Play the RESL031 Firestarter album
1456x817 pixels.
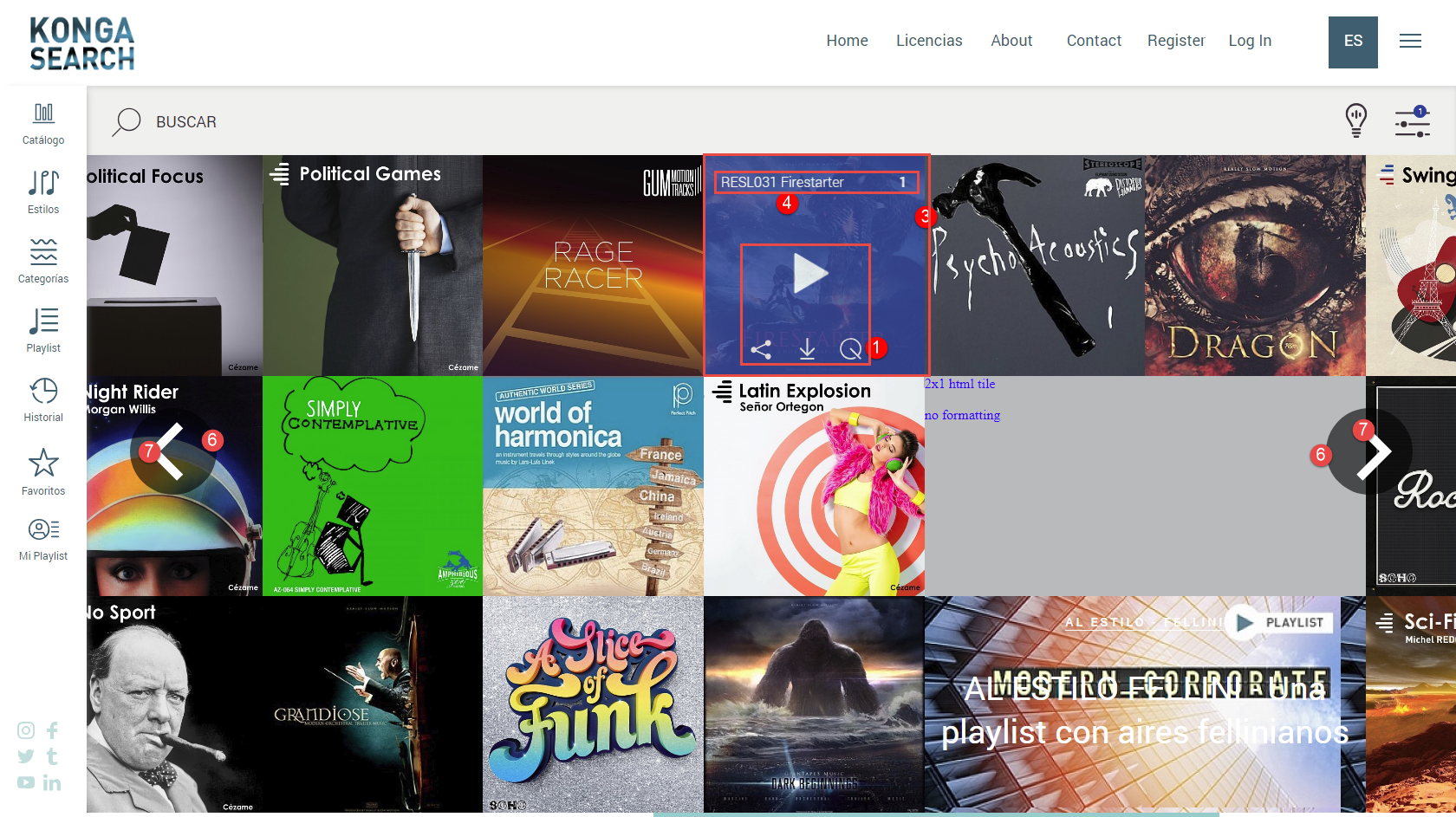[x=810, y=274]
